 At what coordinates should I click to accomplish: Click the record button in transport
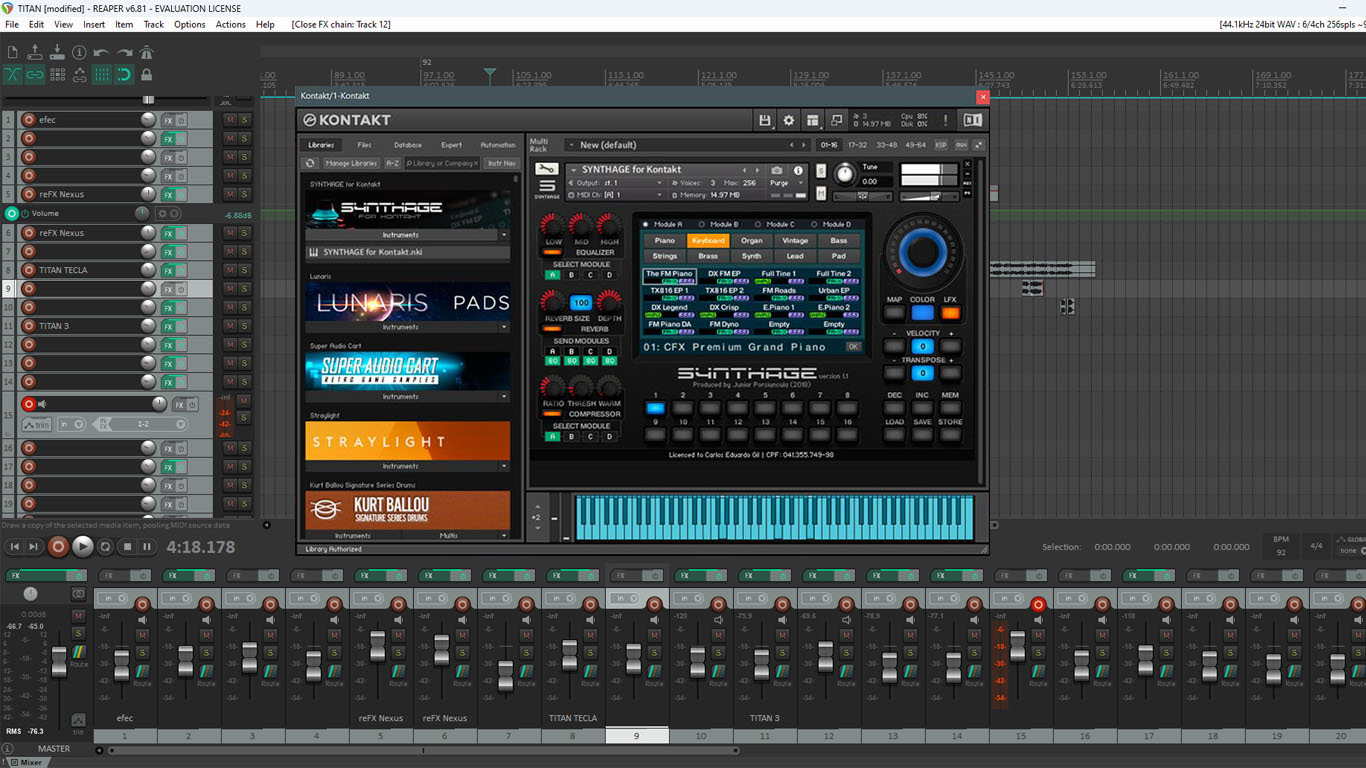pyautogui.click(x=58, y=546)
